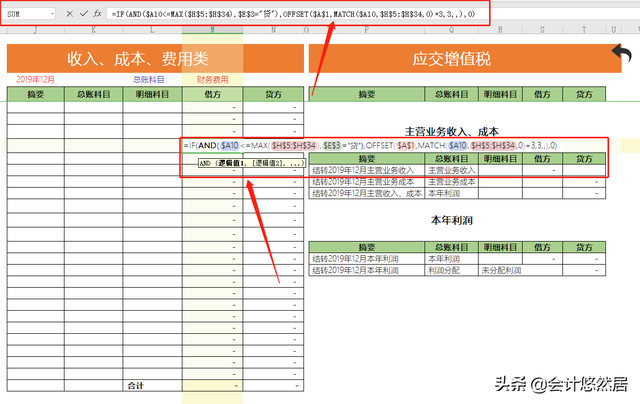Select column R header
640x404 pixels.
click(500, 30)
